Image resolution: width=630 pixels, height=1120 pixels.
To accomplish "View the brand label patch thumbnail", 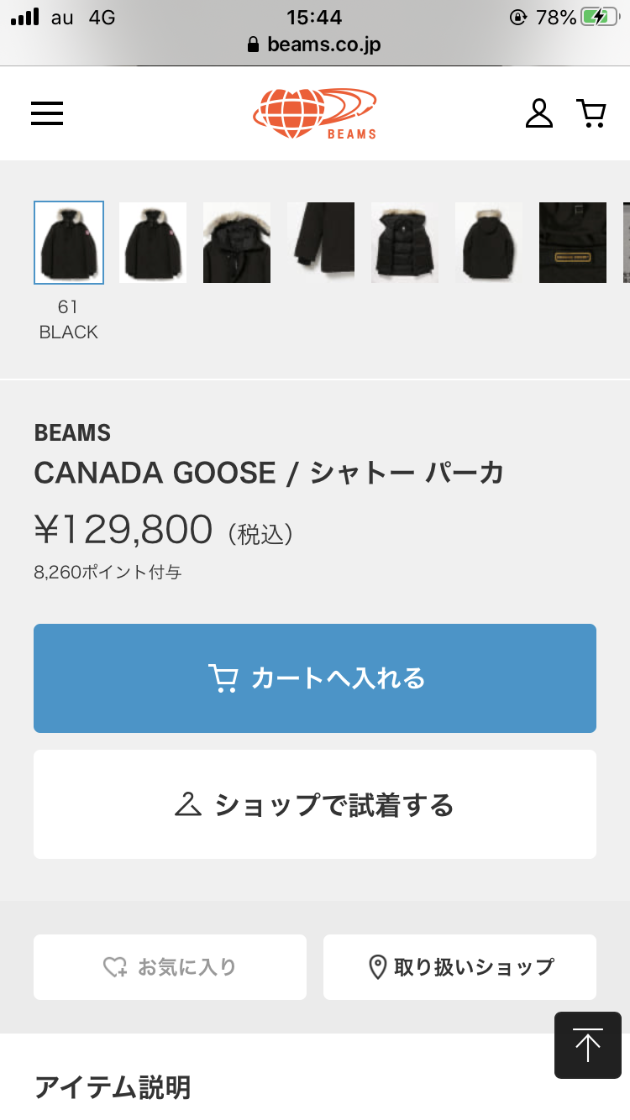I will point(573,243).
